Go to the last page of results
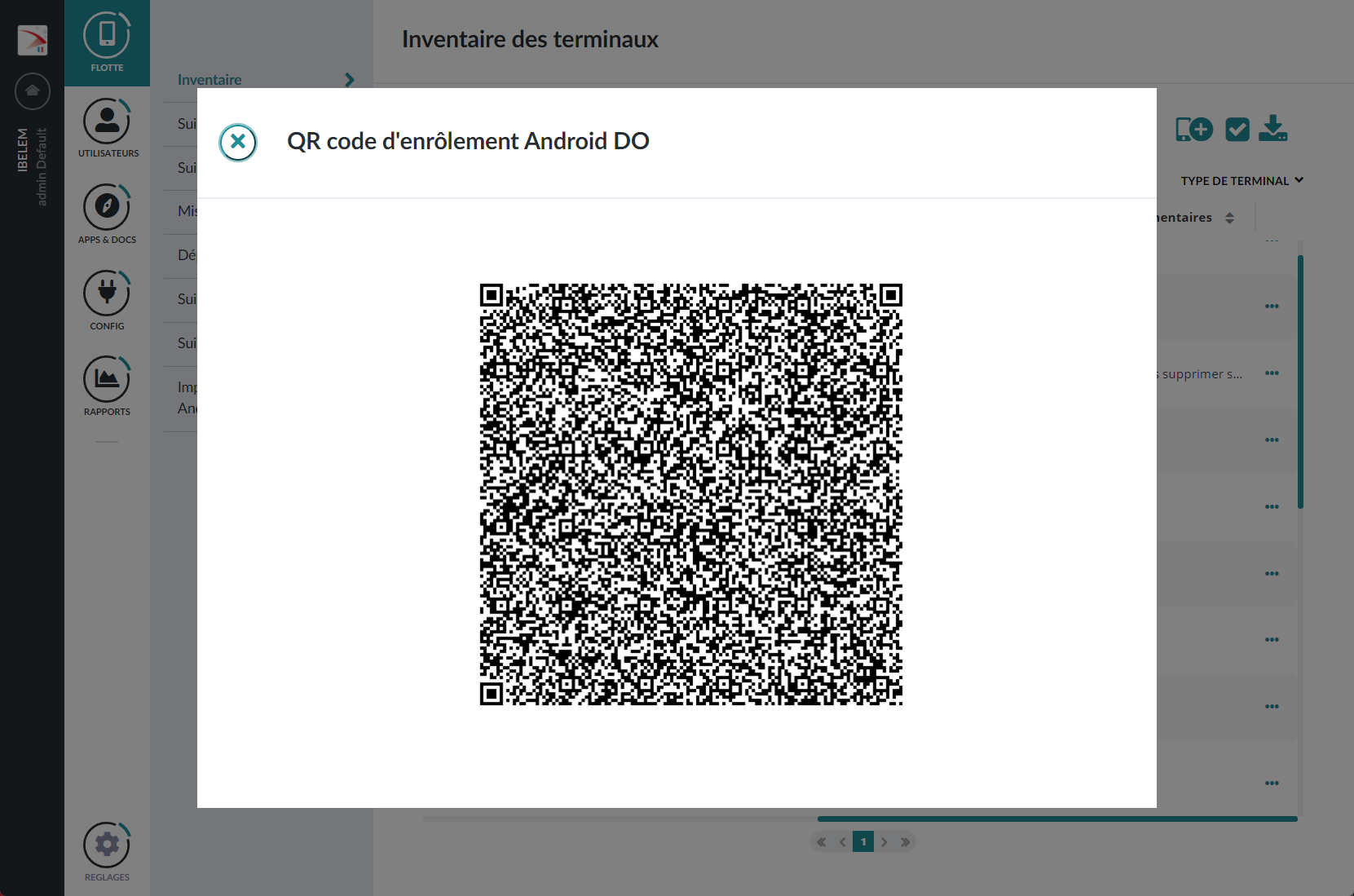This screenshot has height=896, width=1354. pos(905,842)
